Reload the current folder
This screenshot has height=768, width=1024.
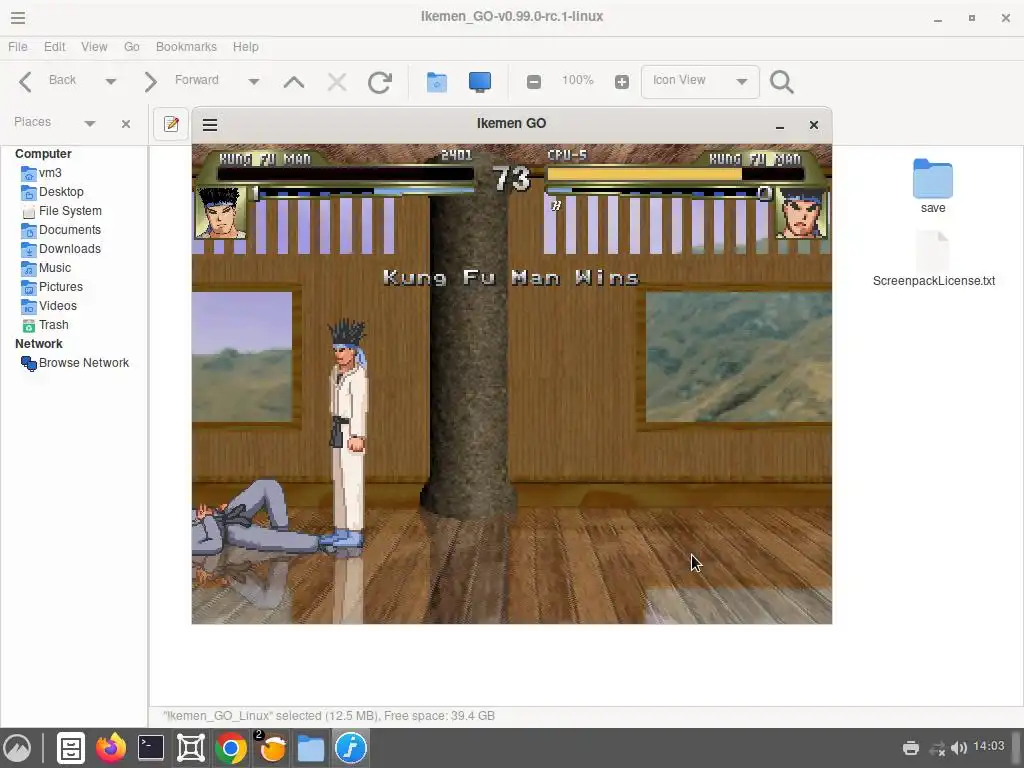tap(379, 82)
